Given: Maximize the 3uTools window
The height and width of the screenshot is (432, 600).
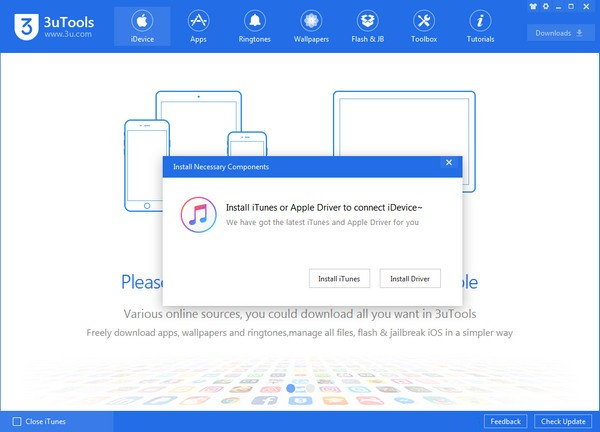Looking at the screenshot, I should 571,6.
